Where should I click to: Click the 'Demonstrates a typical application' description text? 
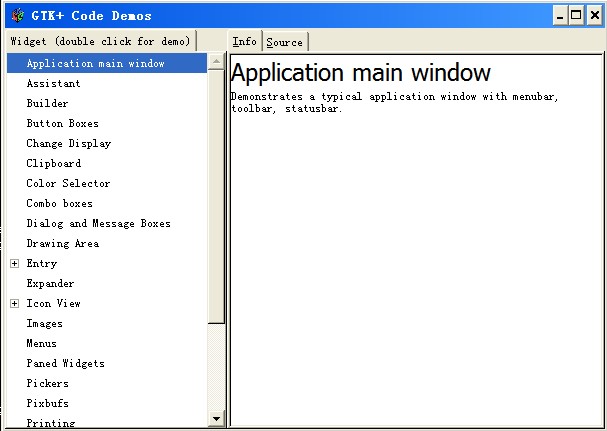394,102
